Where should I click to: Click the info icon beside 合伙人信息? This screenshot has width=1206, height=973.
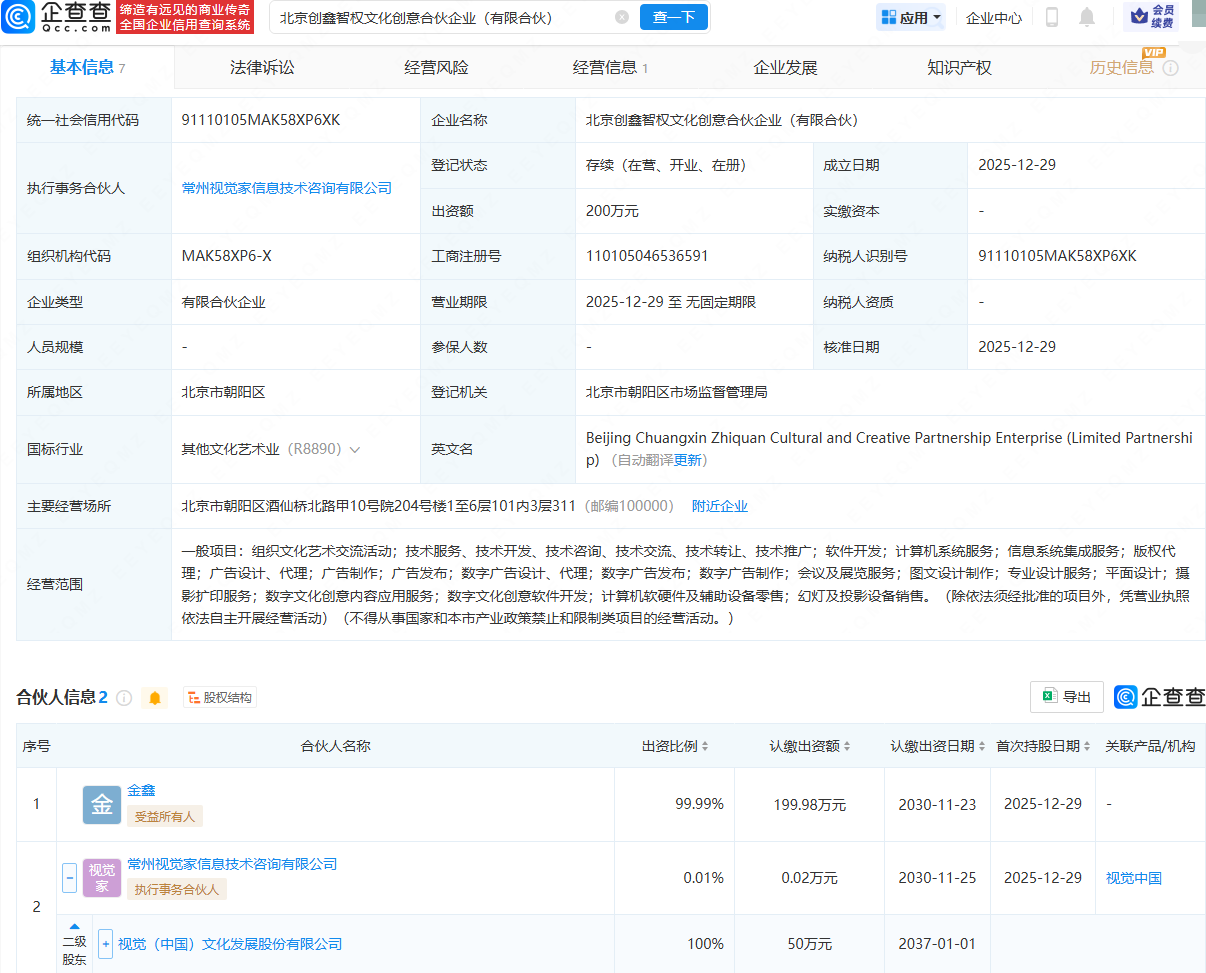click(x=123, y=697)
